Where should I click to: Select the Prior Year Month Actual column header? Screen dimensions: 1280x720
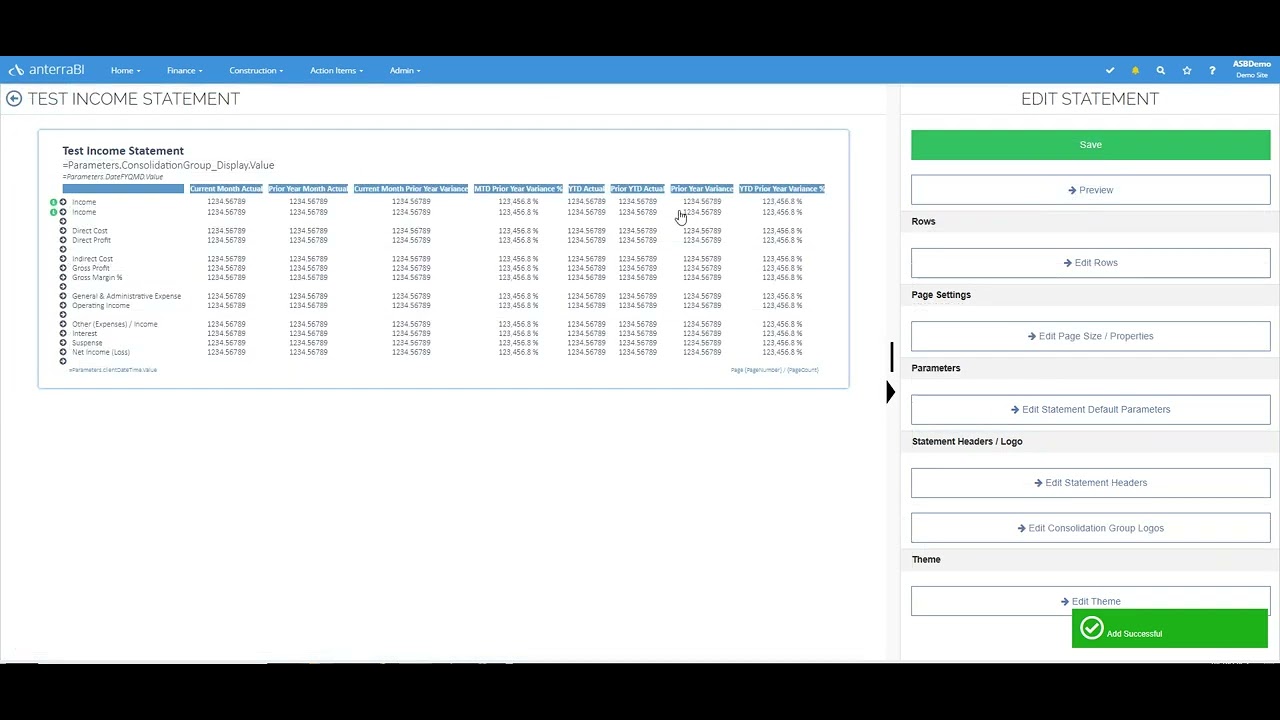coord(308,189)
